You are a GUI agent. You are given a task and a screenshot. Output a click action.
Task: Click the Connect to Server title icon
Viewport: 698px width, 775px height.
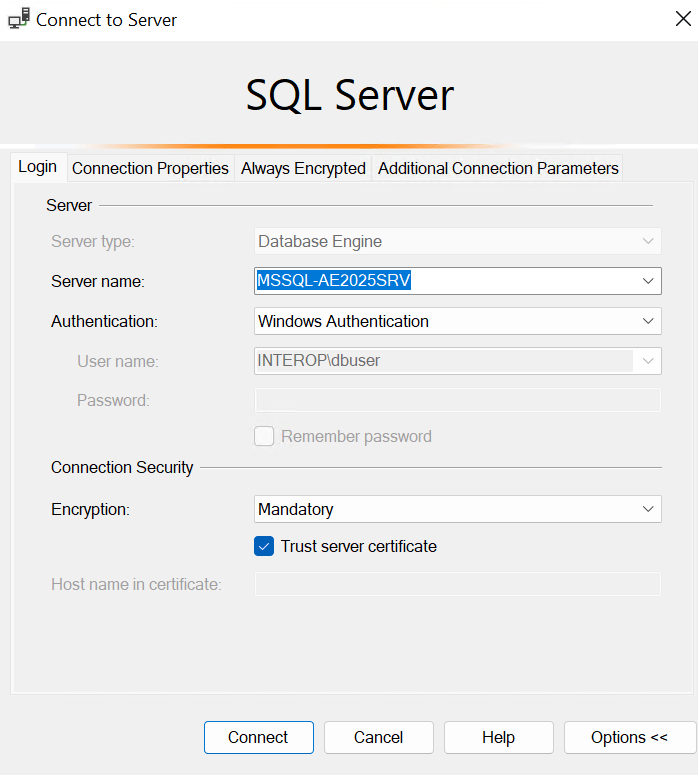point(19,19)
